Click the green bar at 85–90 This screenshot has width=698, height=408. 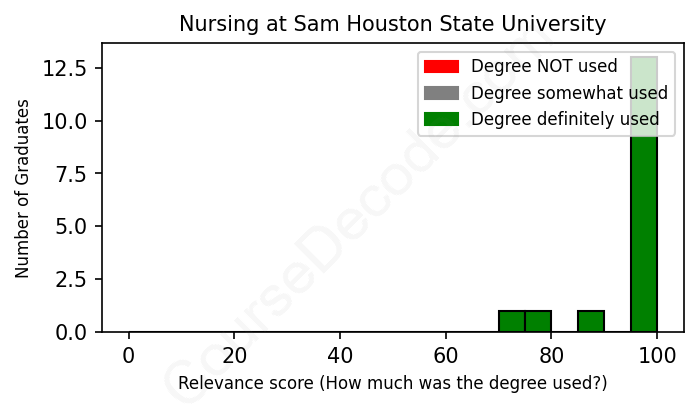591,321
